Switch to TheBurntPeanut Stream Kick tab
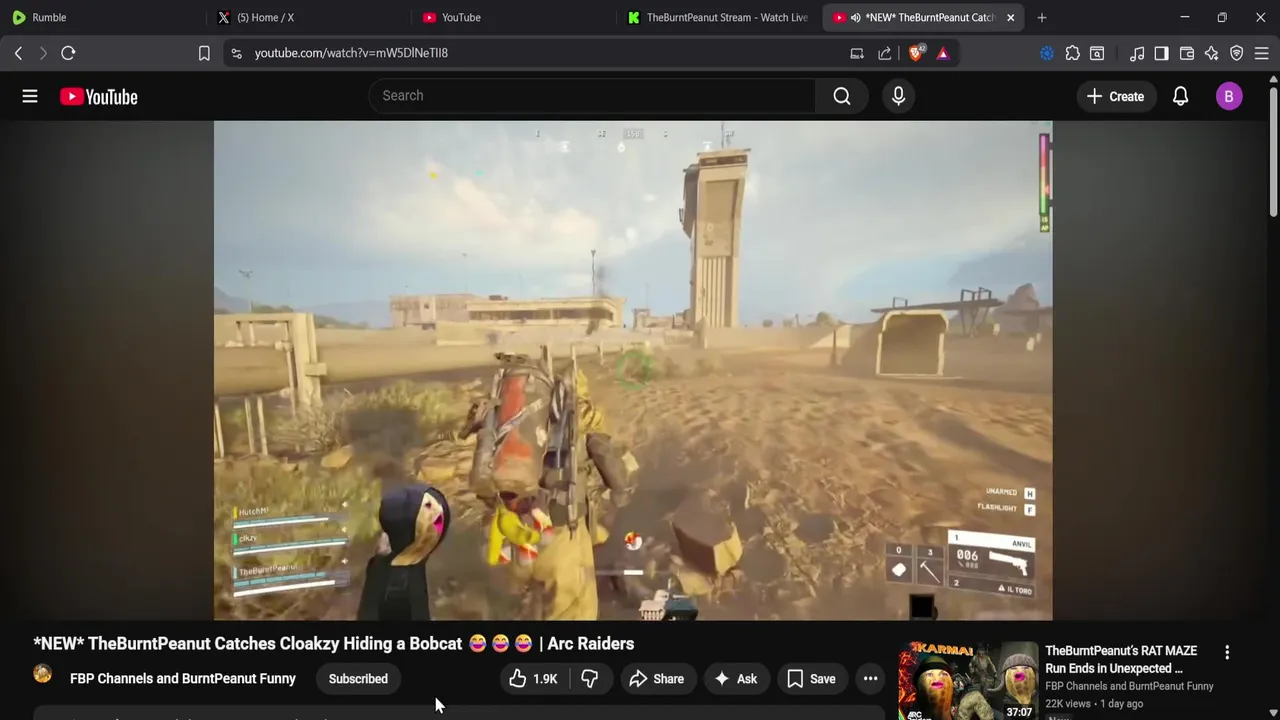 [x=717, y=17]
